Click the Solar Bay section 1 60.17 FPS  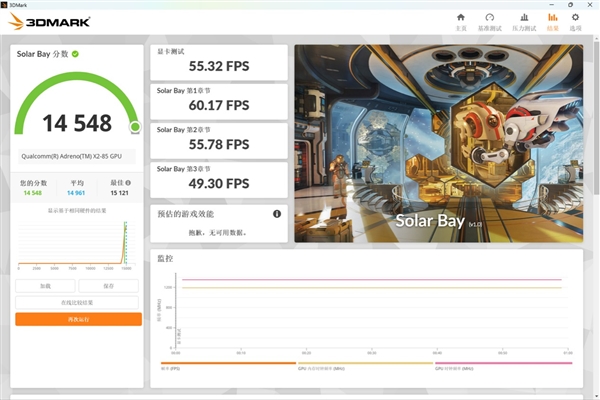[x=219, y=105]
